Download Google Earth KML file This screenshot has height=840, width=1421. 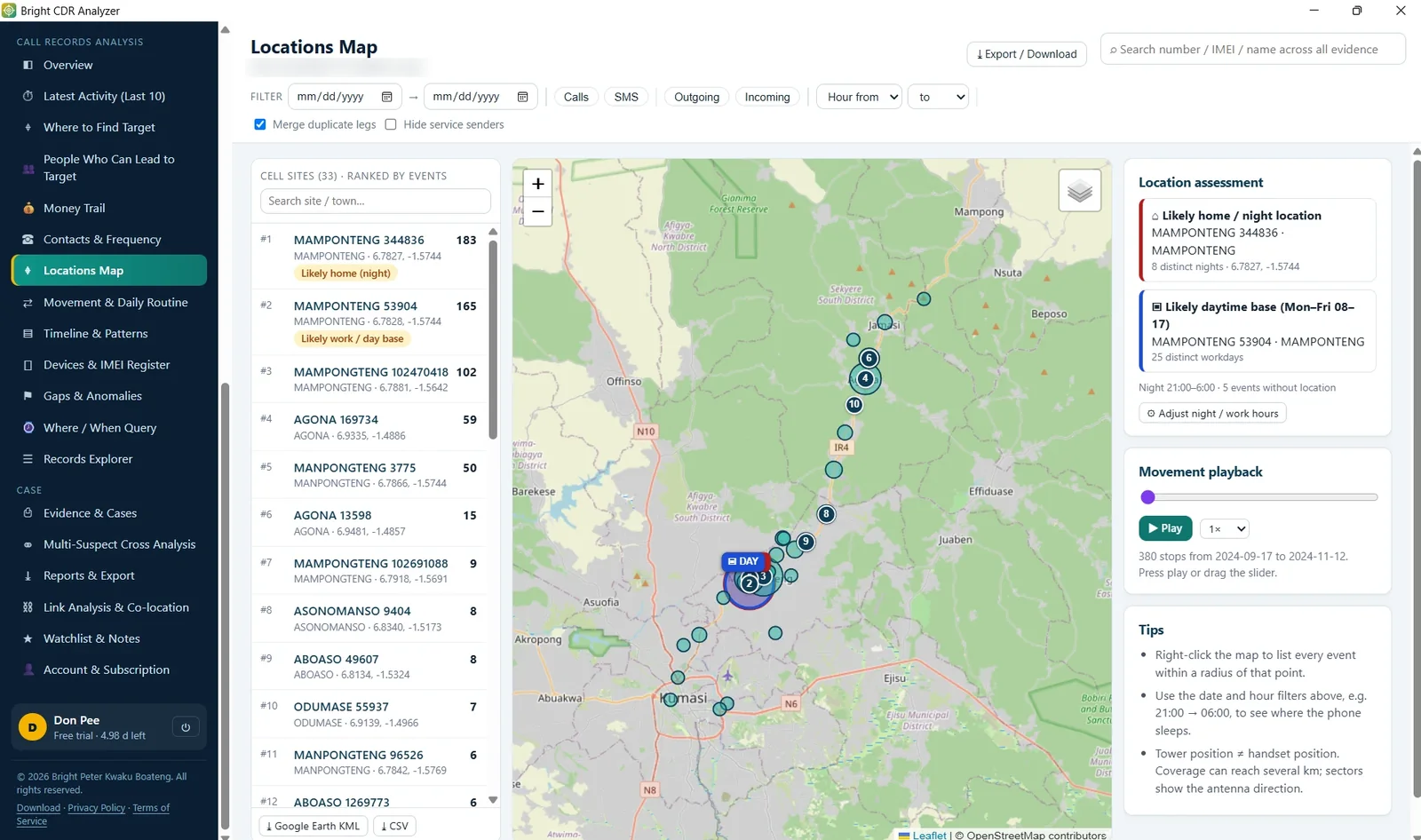pyautogui.click(x=313, y=826)
